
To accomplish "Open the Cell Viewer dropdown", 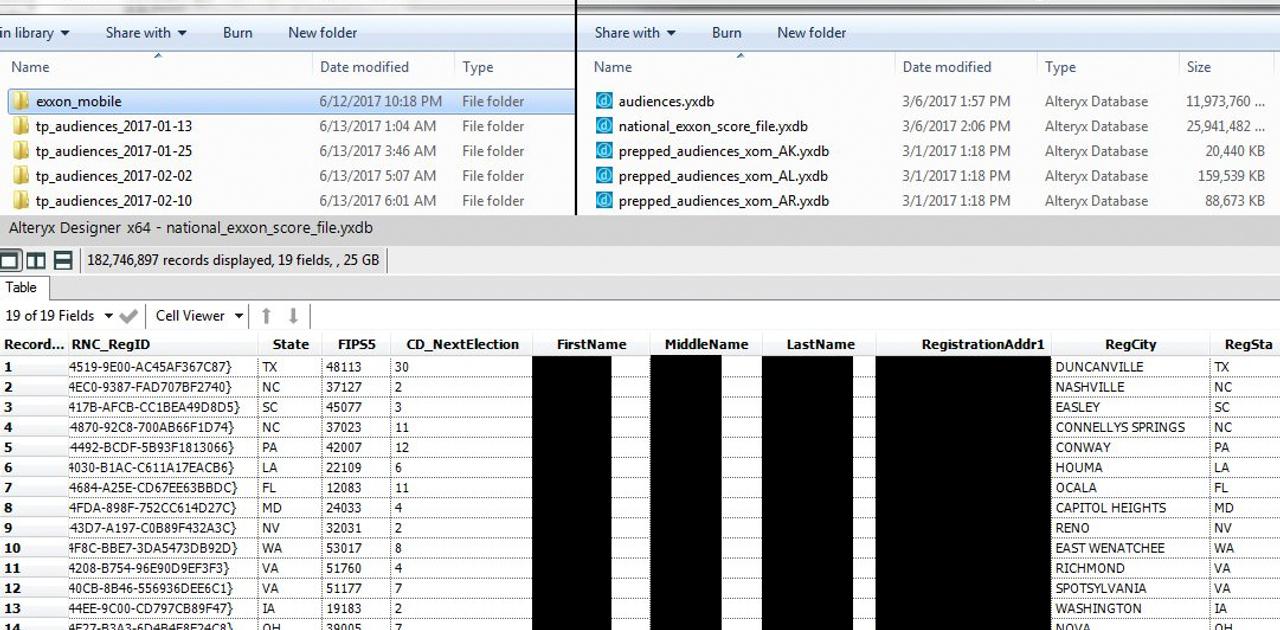I will coord(200,316).
